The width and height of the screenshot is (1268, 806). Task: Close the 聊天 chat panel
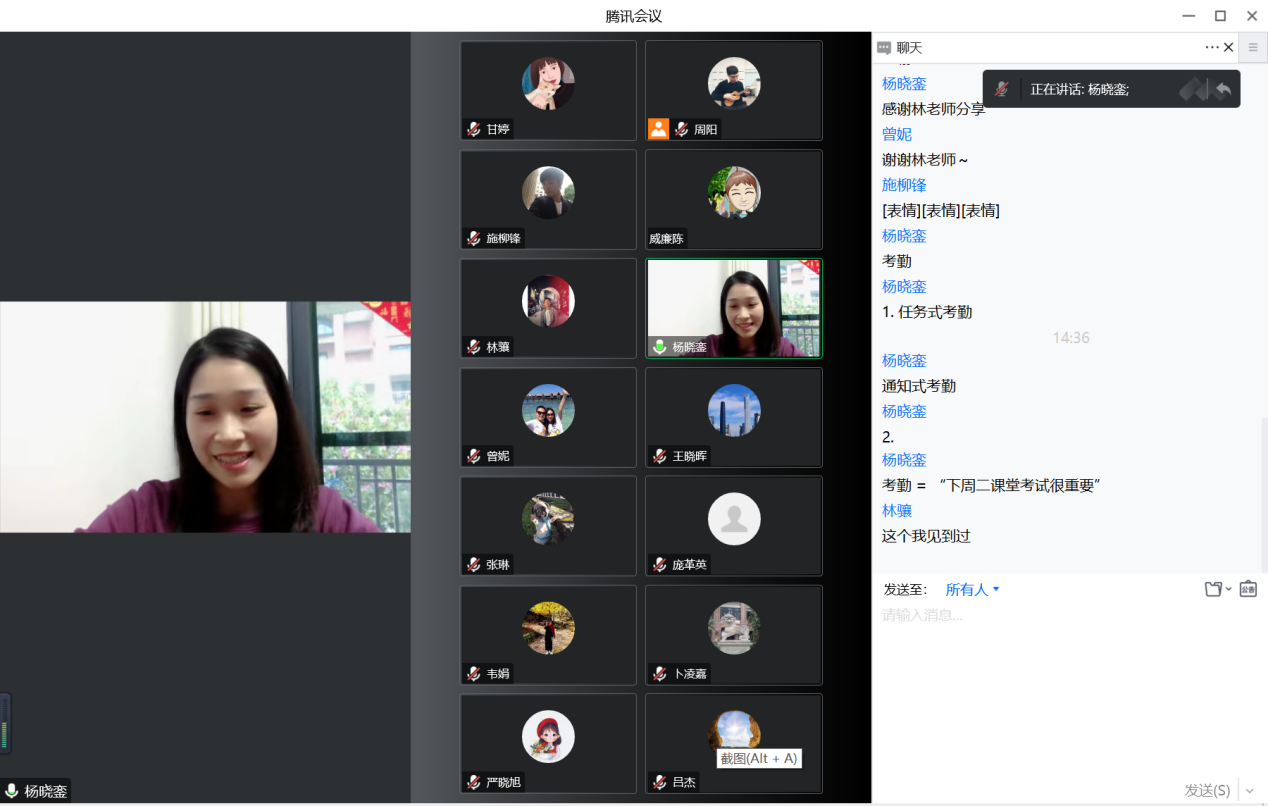tap(1229, 47)
